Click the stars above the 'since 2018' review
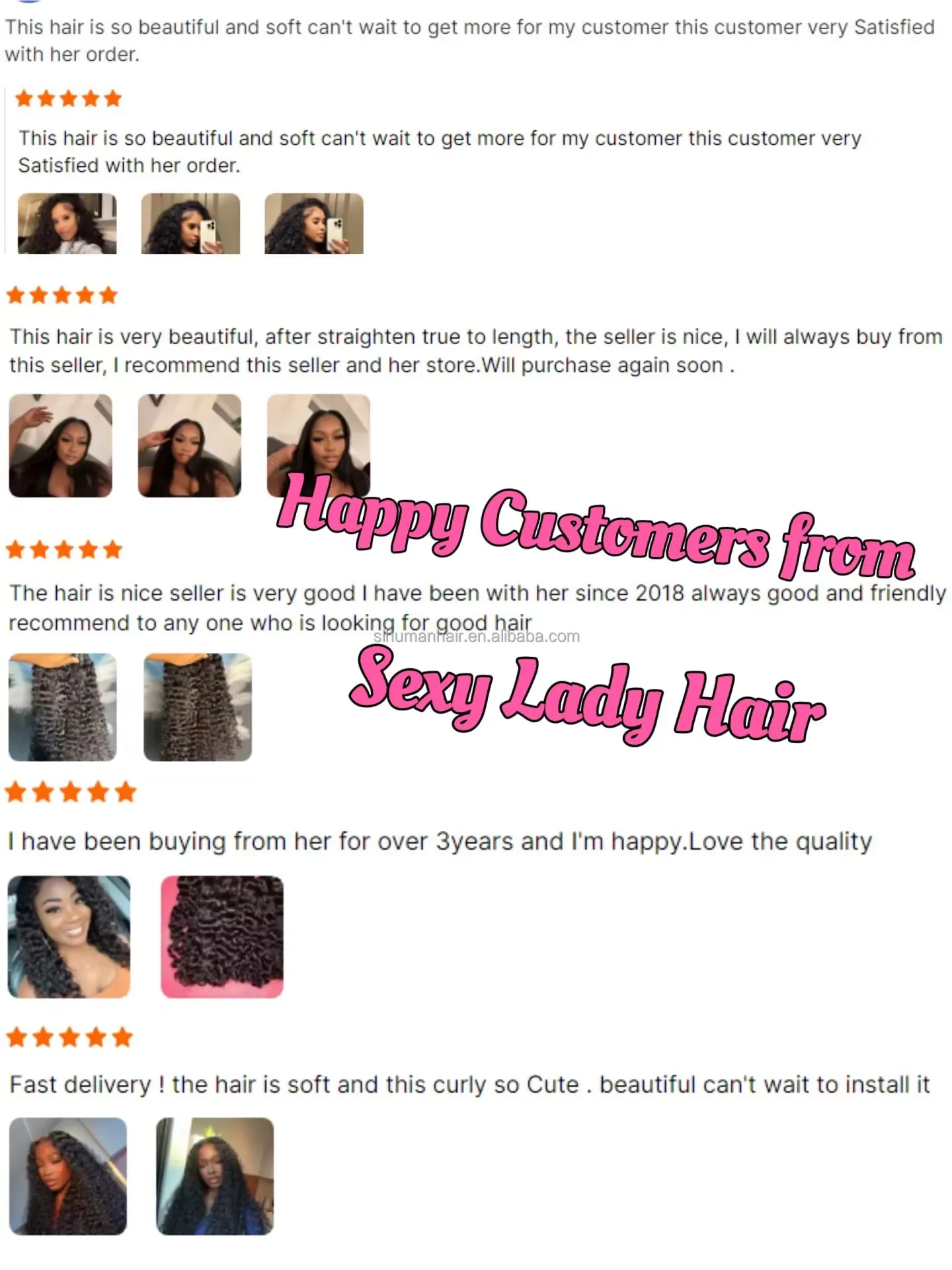Image resolution: width=952 pixels, height=1270 pixels. (64, 549)
